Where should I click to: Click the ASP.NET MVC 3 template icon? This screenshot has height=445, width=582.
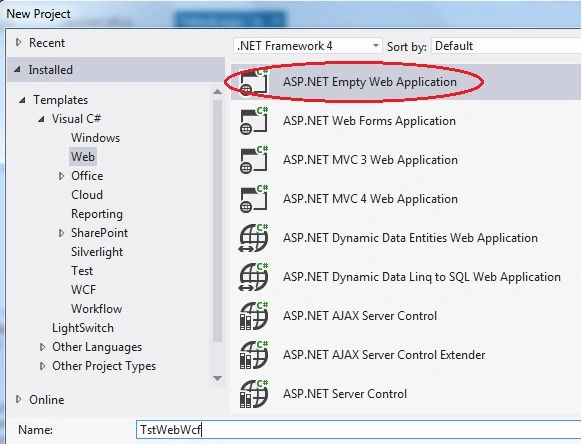(x=254, y=160)
